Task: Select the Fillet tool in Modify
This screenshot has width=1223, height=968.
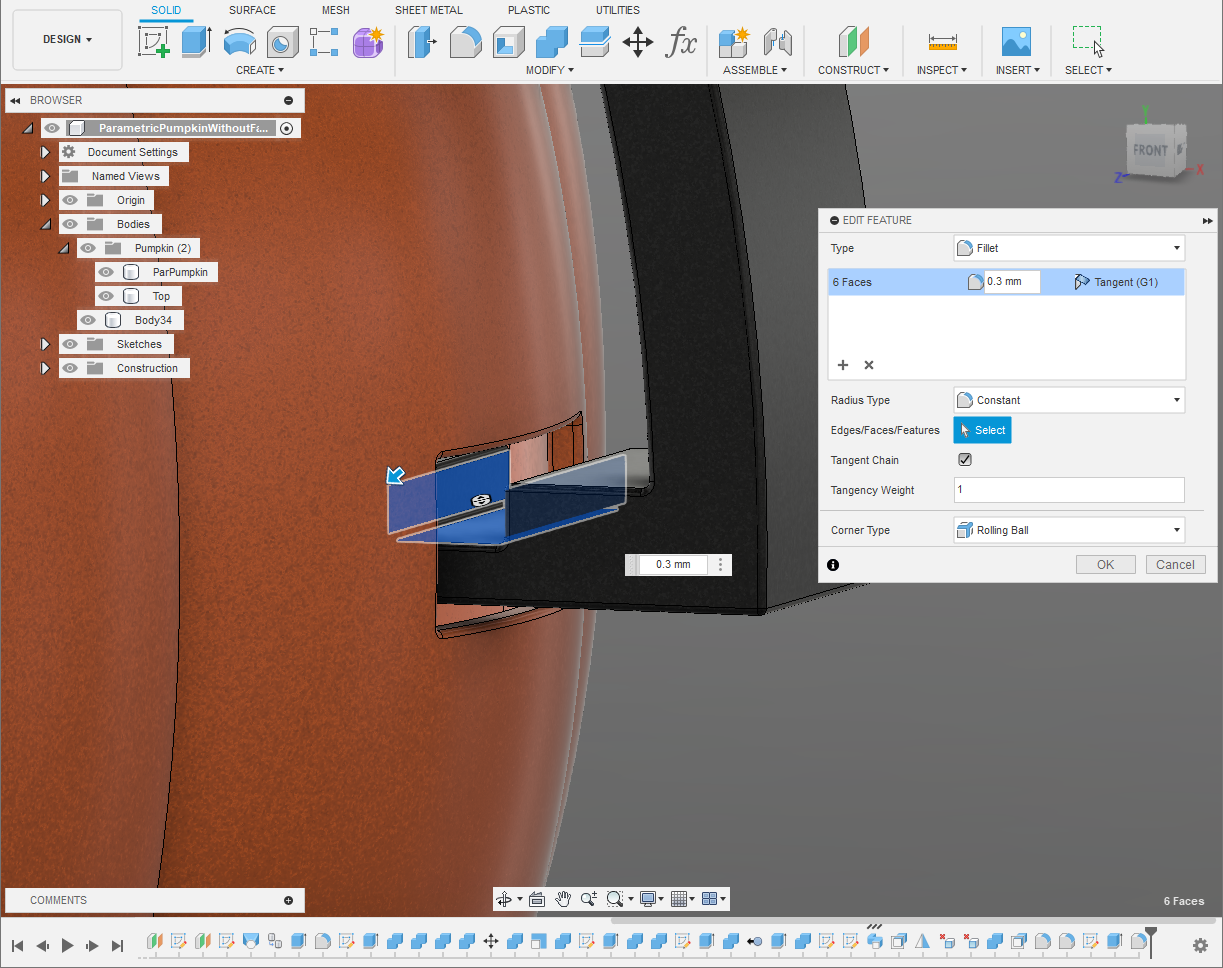Action: point(465,42)
